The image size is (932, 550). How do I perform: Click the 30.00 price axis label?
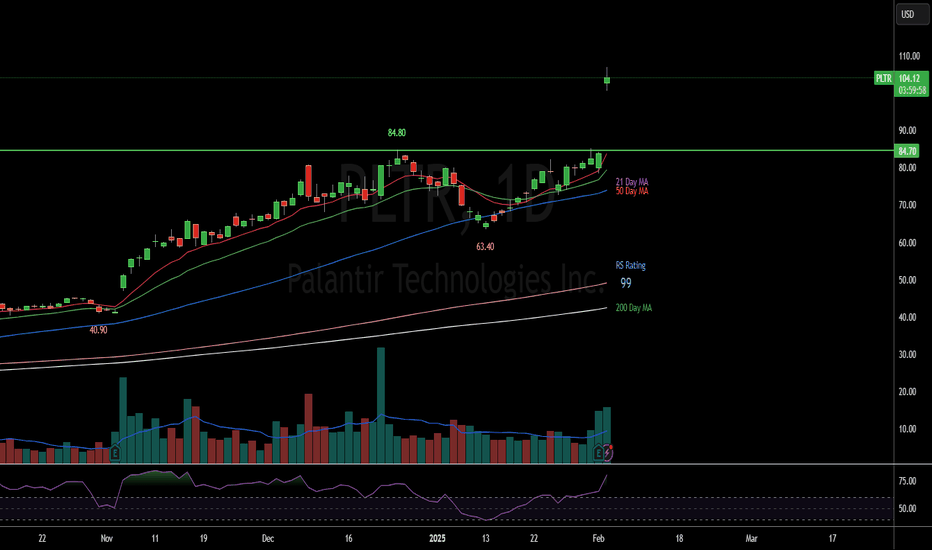(x=907, y=354)
